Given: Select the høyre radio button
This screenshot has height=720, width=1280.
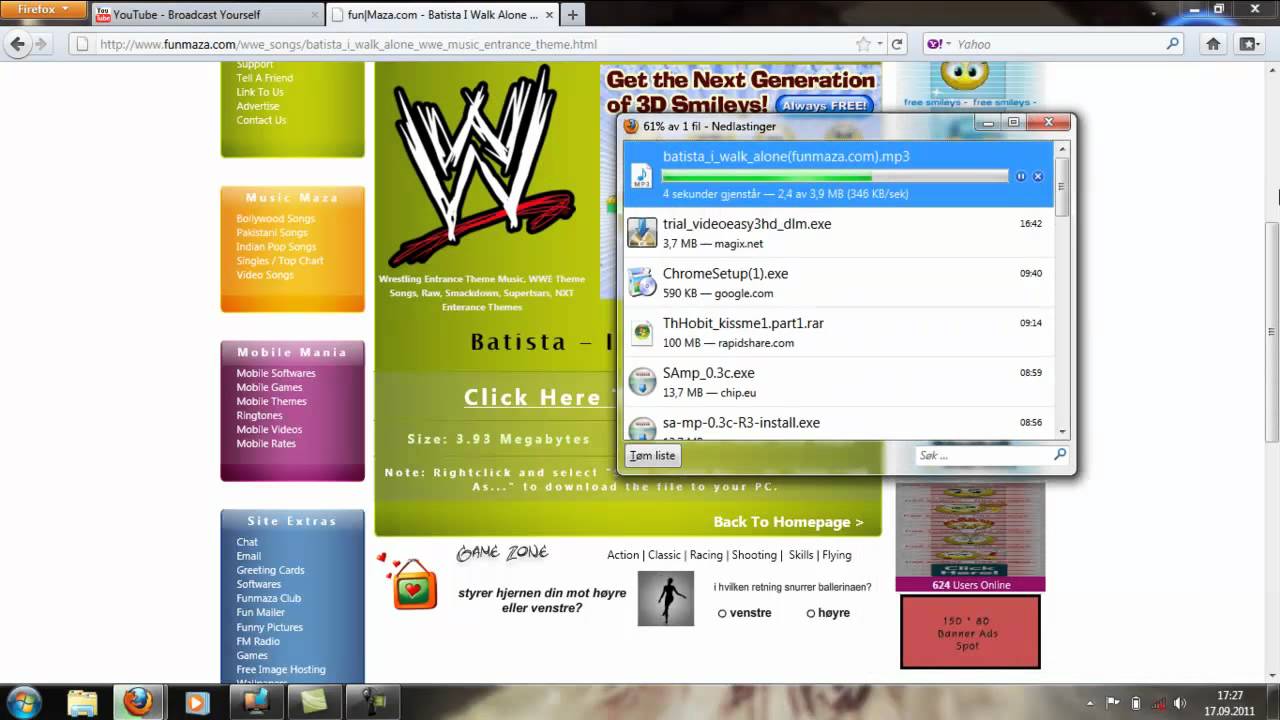Looking at the screenshot, I should pyautogui.click(x=810, y=613).
